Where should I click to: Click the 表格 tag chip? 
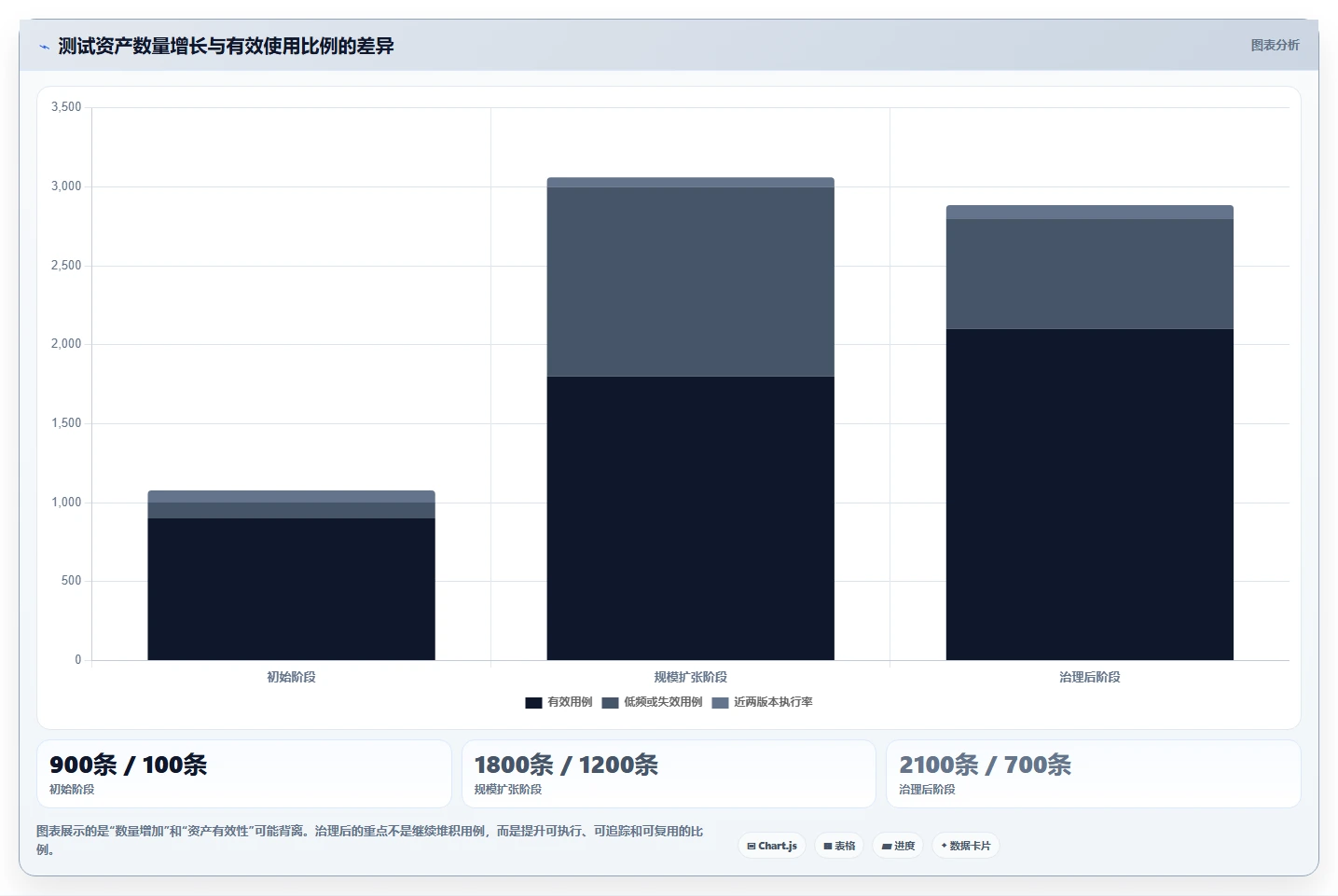click(839, 846)
